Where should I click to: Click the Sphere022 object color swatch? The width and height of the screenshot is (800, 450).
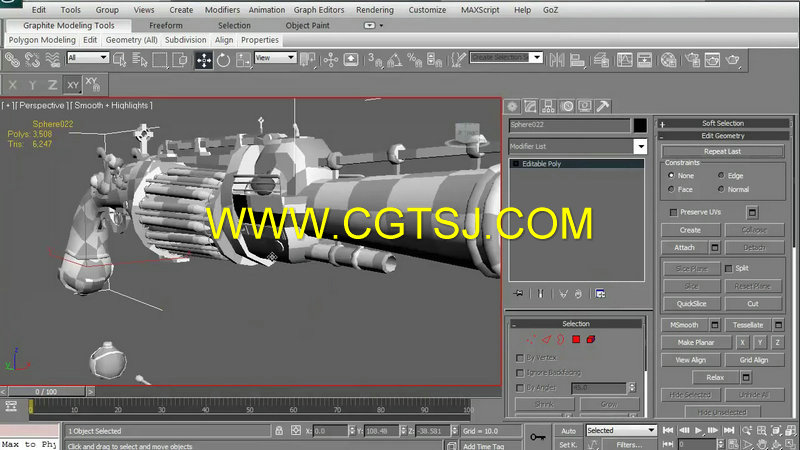pyautogui.click(x=640, y=125)
